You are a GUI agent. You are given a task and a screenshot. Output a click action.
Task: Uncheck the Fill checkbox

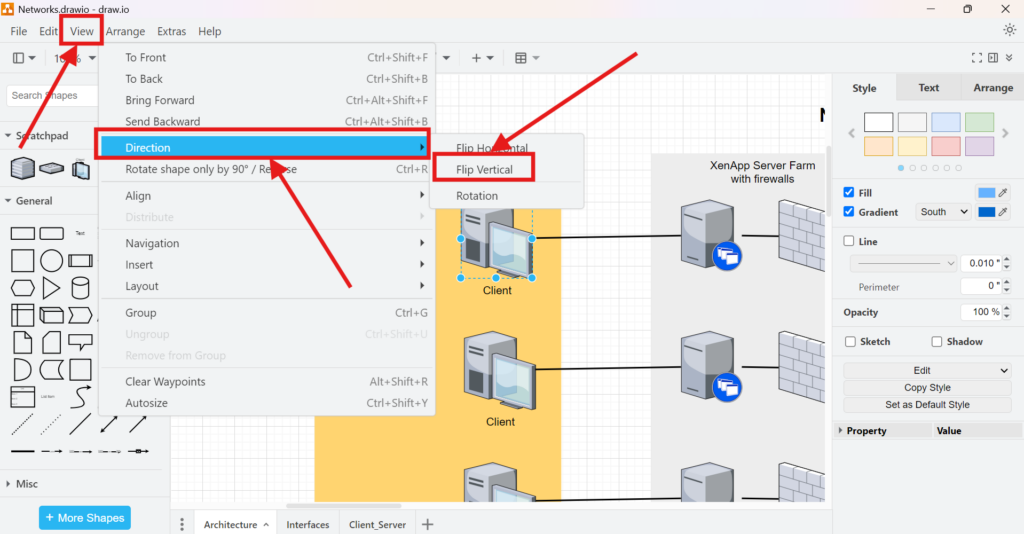[x=848, y=193]
